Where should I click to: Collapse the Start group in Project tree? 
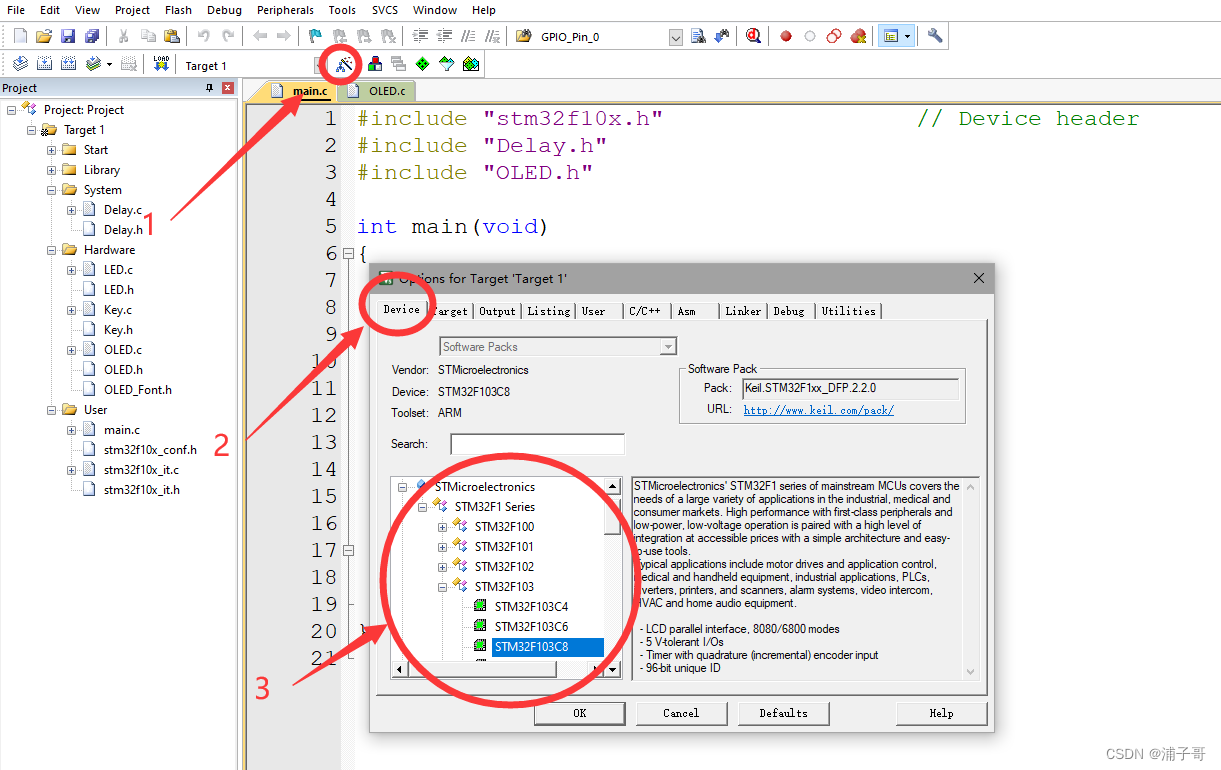(51, 150)
